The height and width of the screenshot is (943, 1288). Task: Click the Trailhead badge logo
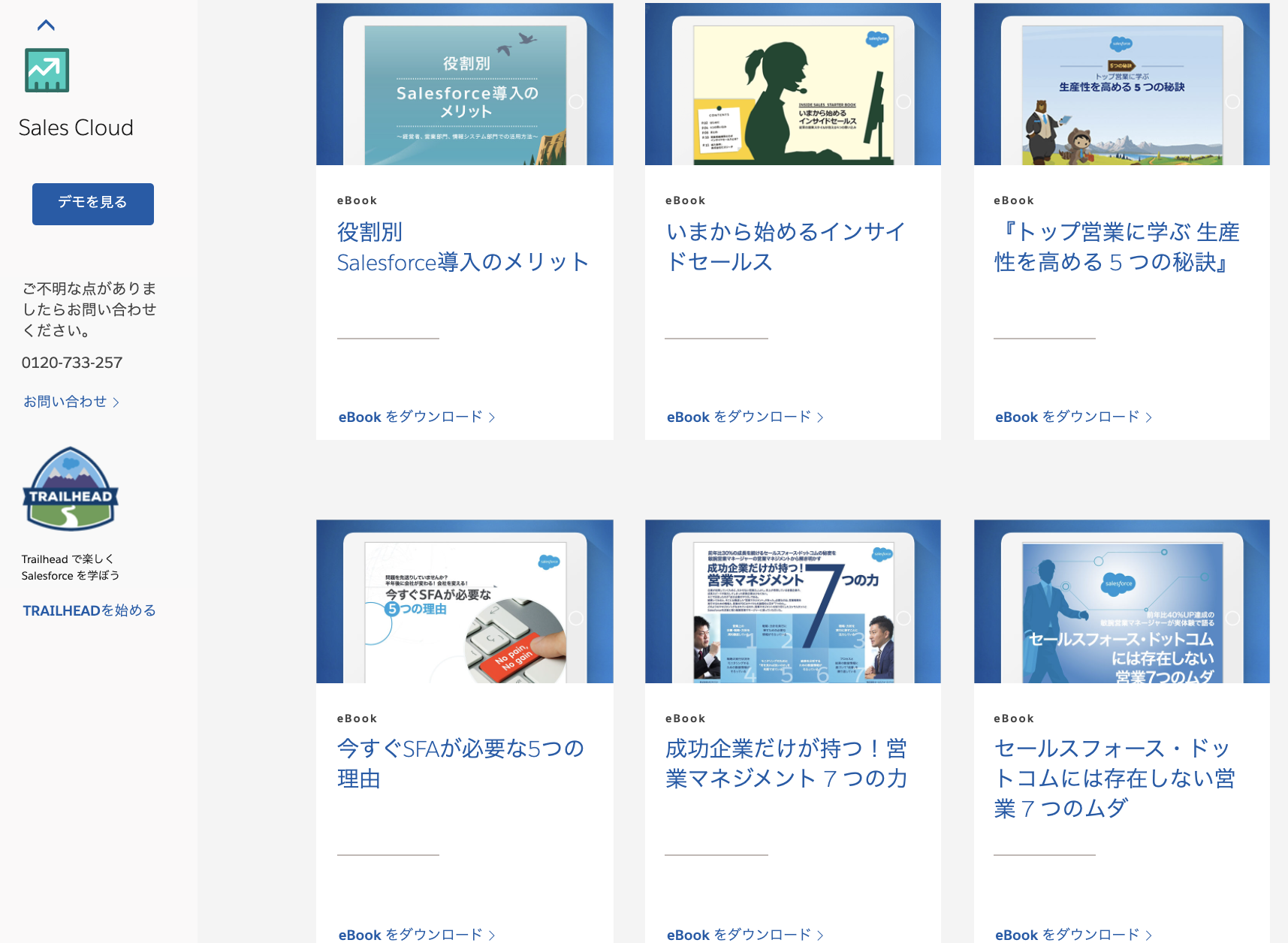pyautogui.click(x=71, y=489)
